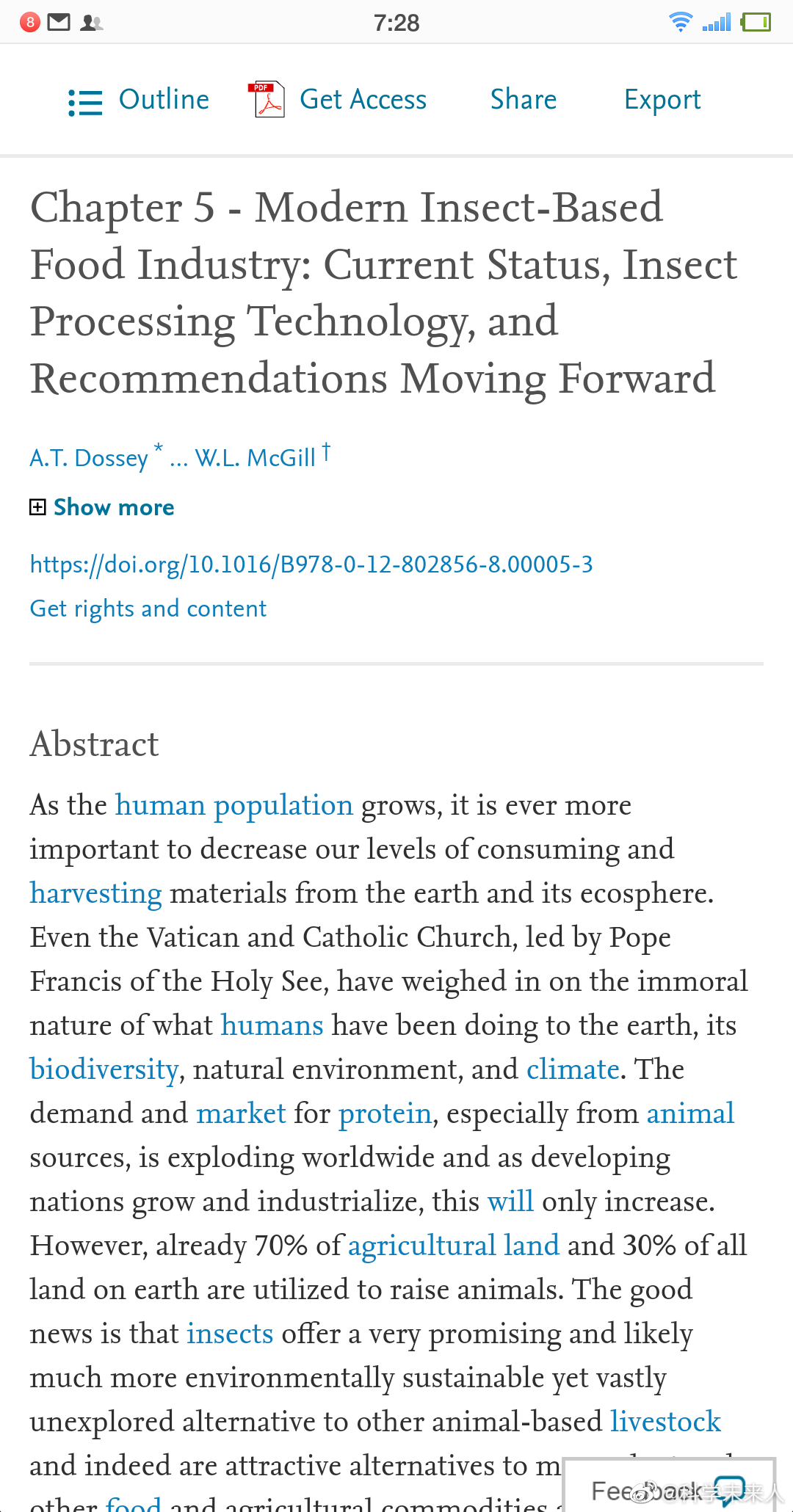Open the Outline menu
Screen dimensions: 793x1512
(x=164, y=100)
